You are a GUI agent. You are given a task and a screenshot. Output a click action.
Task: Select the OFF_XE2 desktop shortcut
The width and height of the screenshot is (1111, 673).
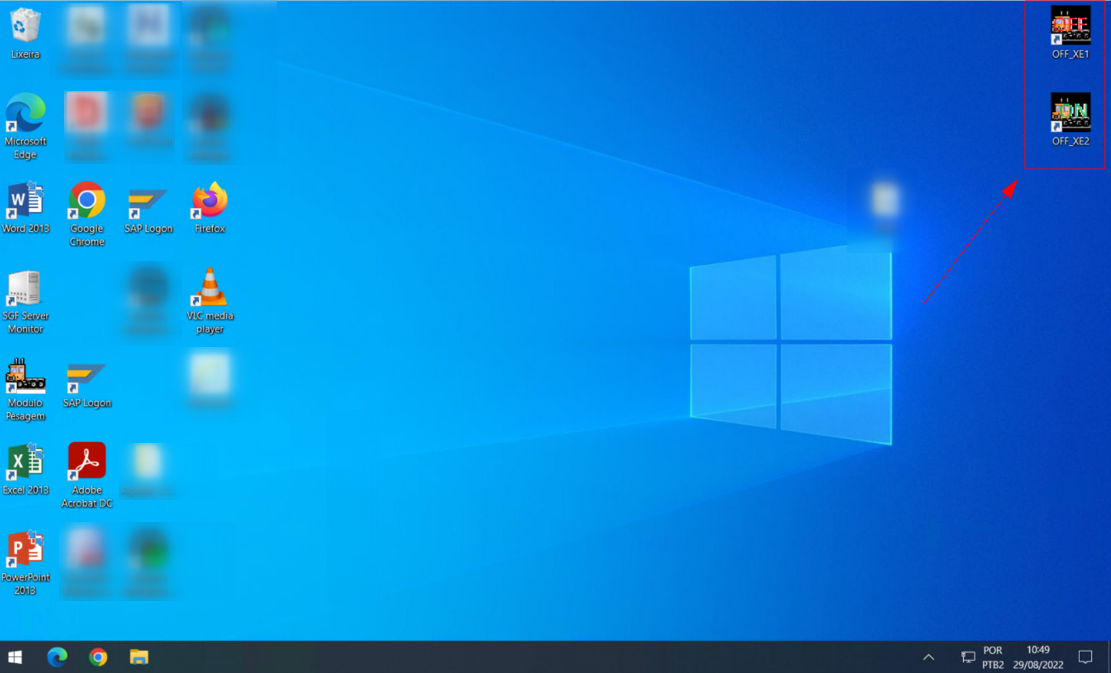coord(1070,120)
